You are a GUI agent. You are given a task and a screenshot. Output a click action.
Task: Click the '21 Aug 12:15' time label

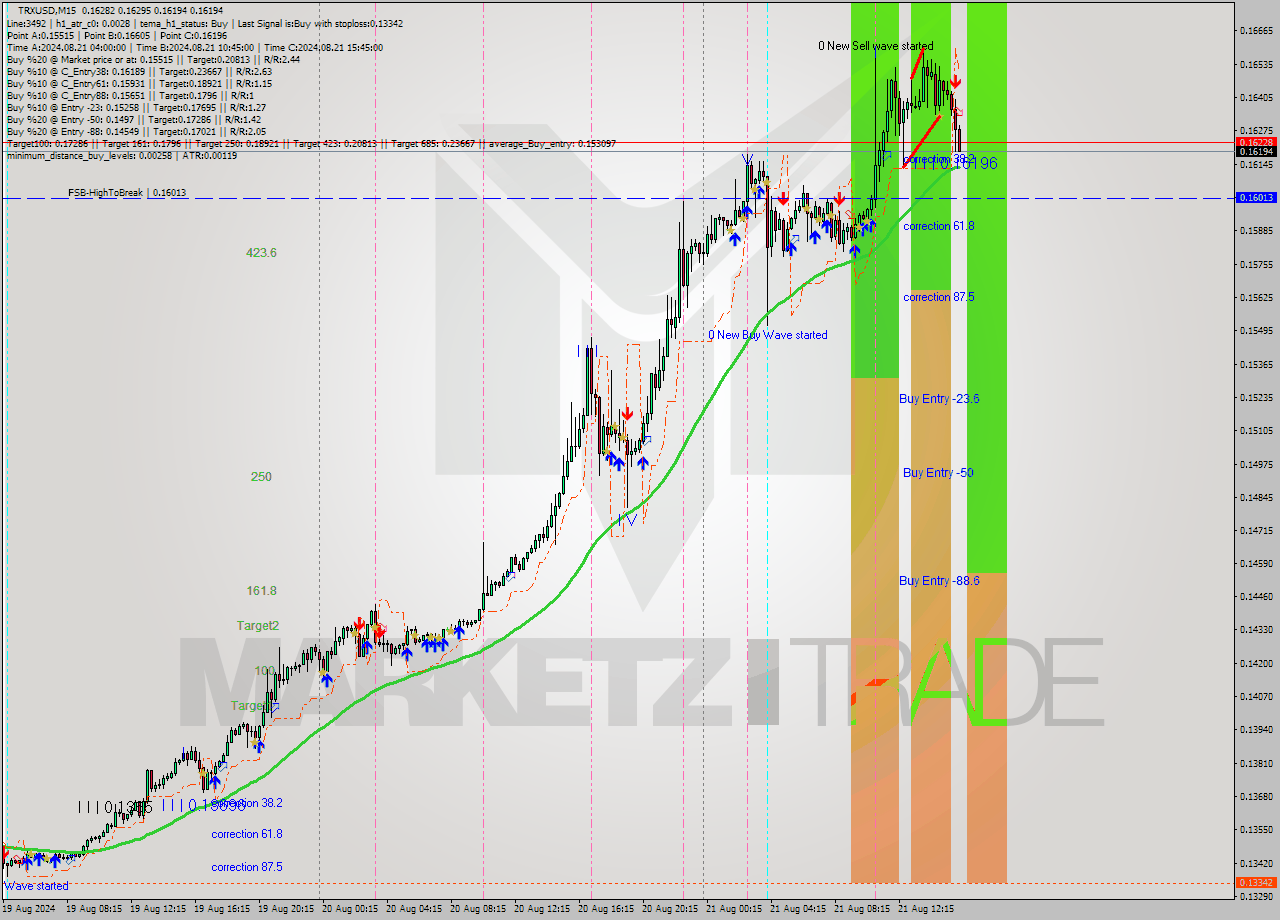tap(926, 909)
